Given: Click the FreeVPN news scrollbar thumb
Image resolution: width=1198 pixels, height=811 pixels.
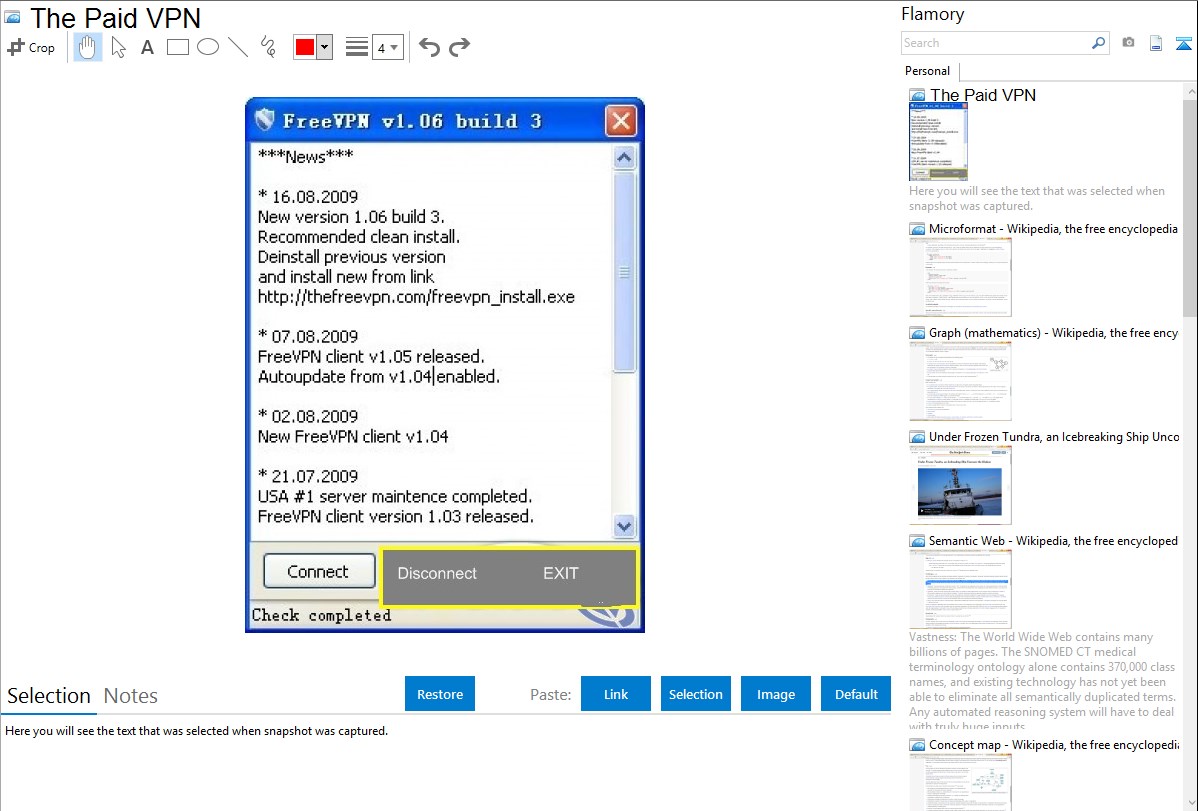Looking at the screenshot, I should point(624,272).
